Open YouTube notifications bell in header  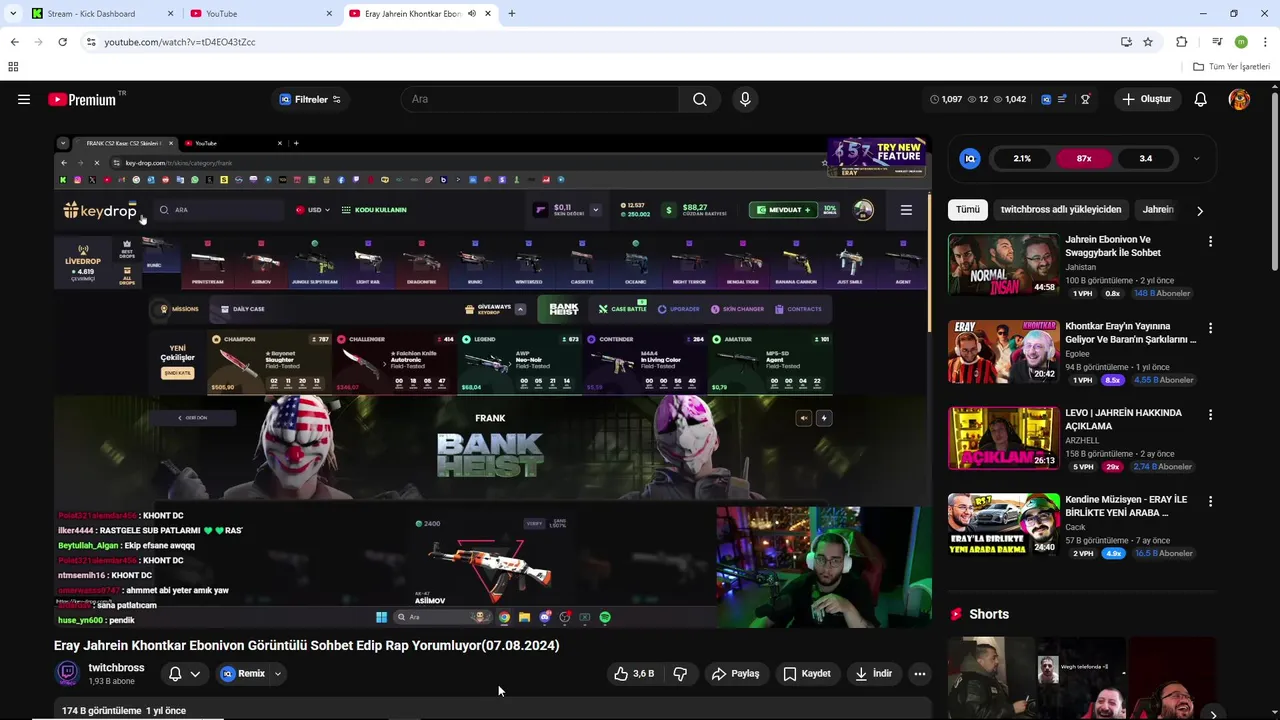(1201, 99)
